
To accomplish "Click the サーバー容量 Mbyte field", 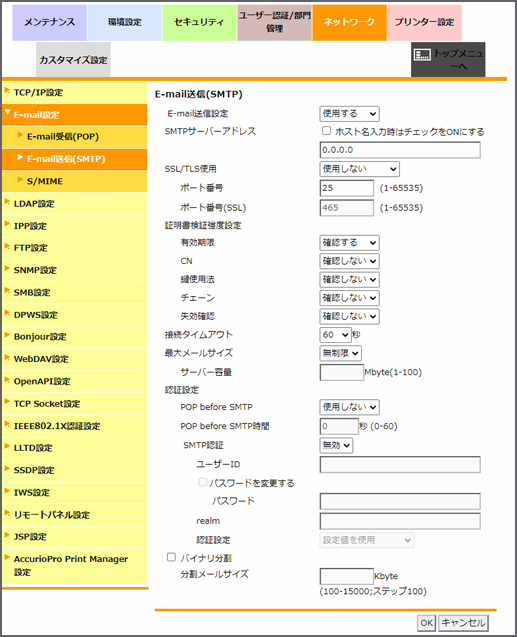I will 342,373.
